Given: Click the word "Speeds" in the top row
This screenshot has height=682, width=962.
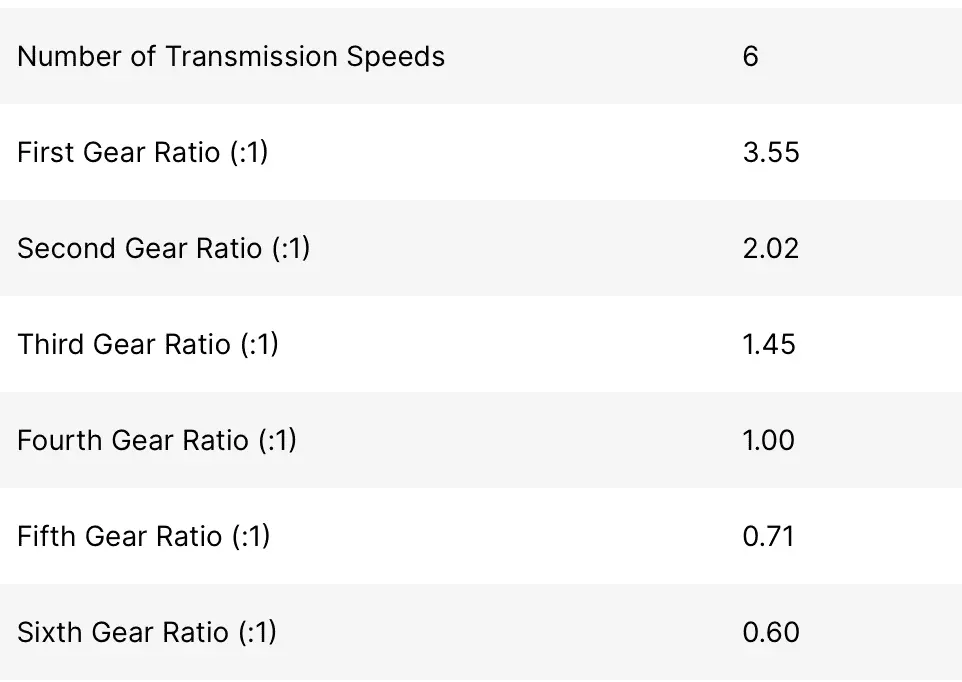Looking at the screenshot, I should pyautogui.click(x=396, y=56).
